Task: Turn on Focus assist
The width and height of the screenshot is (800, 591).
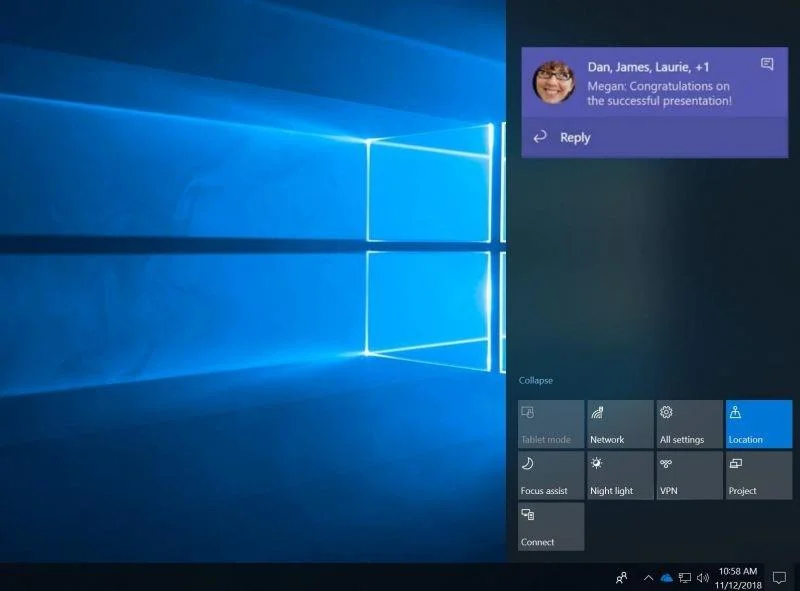Action: (x=548, y=474)
